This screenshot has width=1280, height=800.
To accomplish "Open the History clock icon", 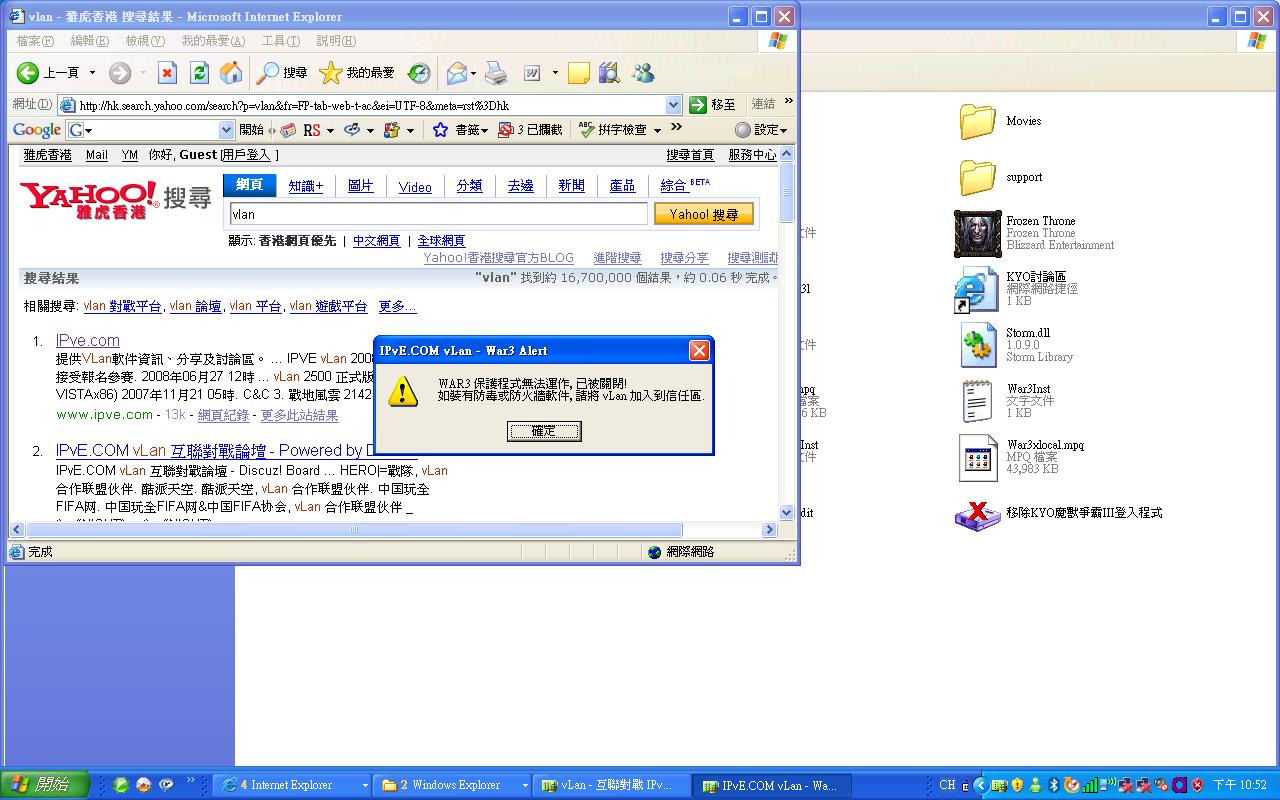I will click(x=419, y=73).
